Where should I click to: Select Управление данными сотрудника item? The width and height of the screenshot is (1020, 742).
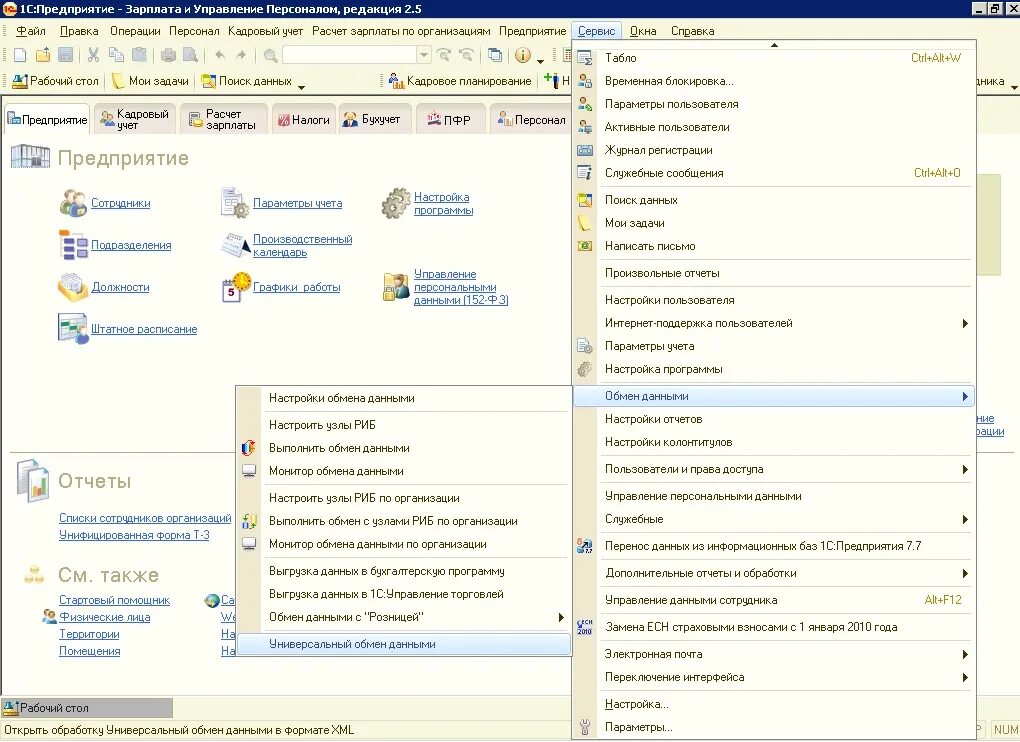[774, 600]
